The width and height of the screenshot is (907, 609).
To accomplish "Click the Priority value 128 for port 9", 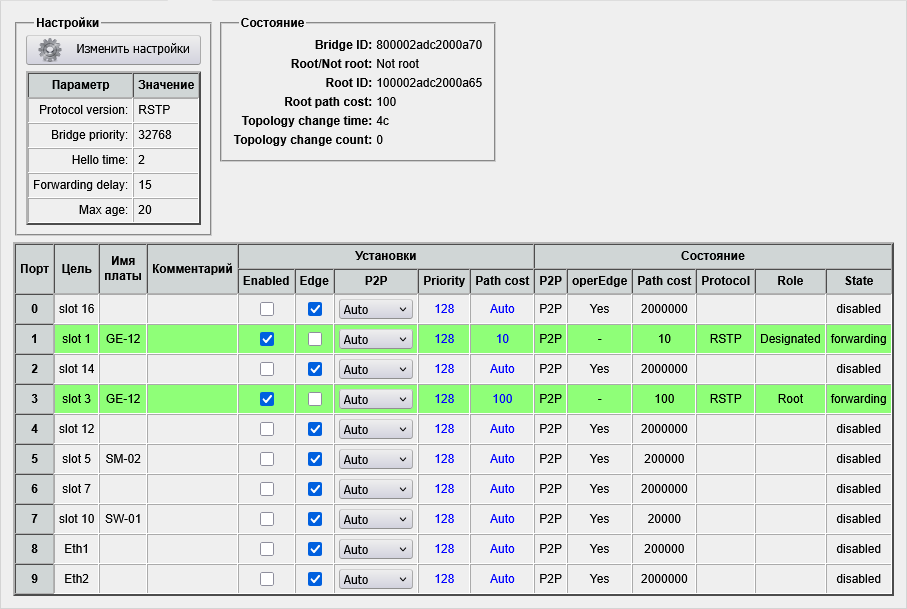I will pos(444,579).
